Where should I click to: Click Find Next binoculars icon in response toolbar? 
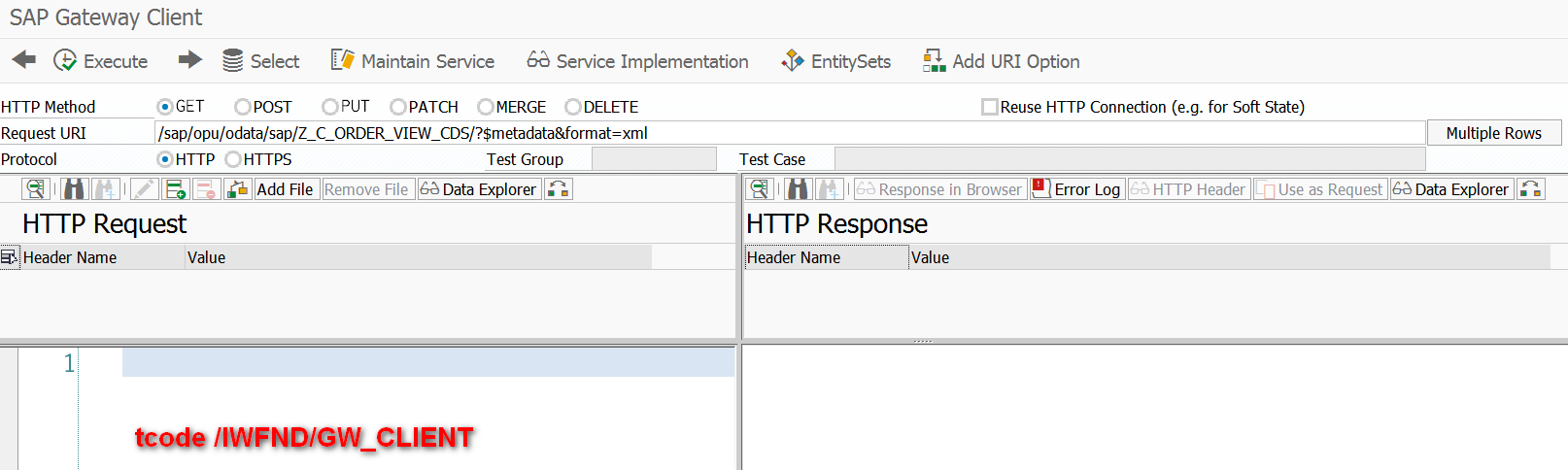tap(830, 189)
